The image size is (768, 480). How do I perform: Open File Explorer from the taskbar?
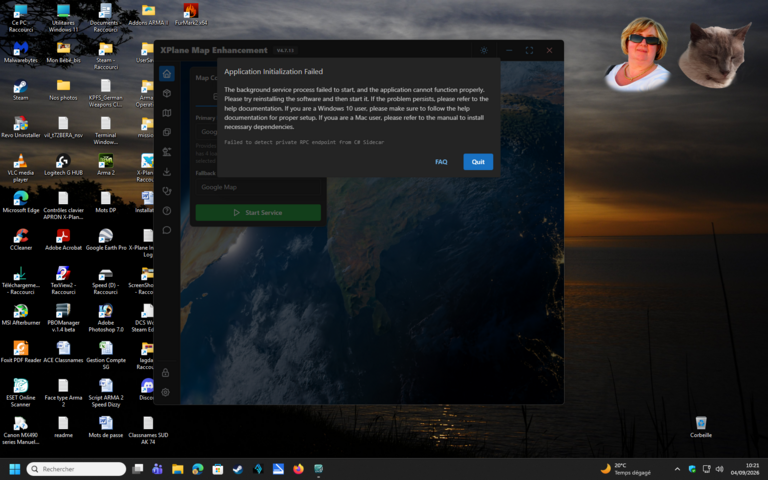pos(177,469)
